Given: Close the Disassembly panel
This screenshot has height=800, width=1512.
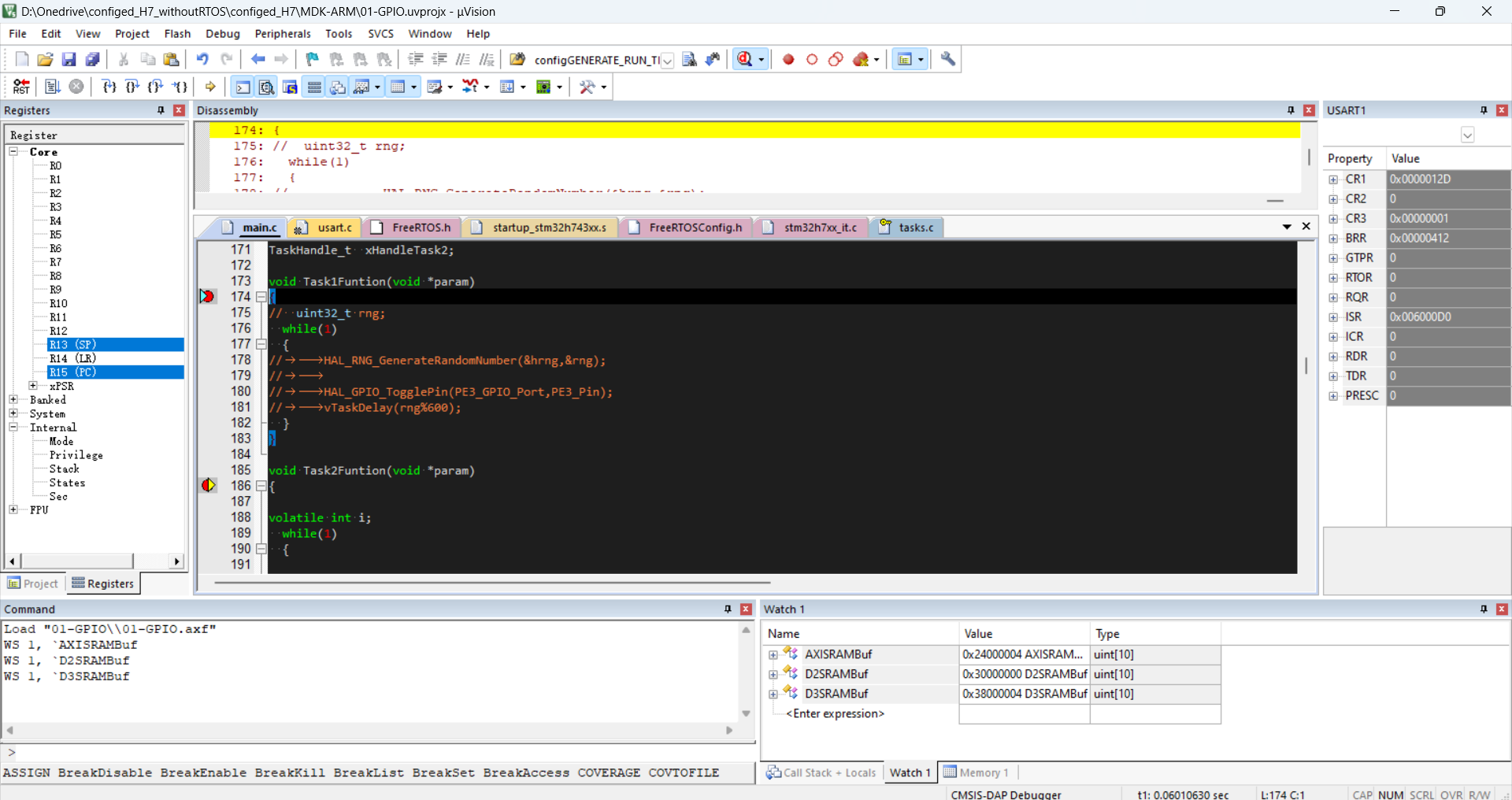Looking at the screenshot, I should pos(1309,110).
